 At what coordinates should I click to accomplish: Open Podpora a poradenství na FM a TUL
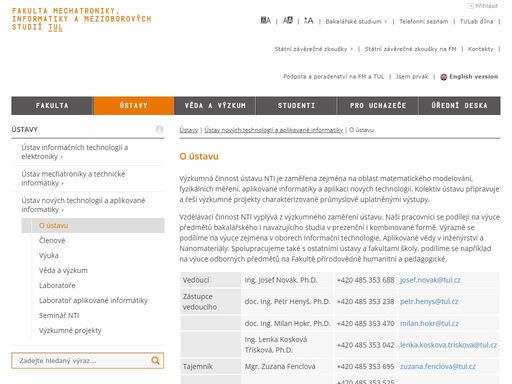pos(334,77)
